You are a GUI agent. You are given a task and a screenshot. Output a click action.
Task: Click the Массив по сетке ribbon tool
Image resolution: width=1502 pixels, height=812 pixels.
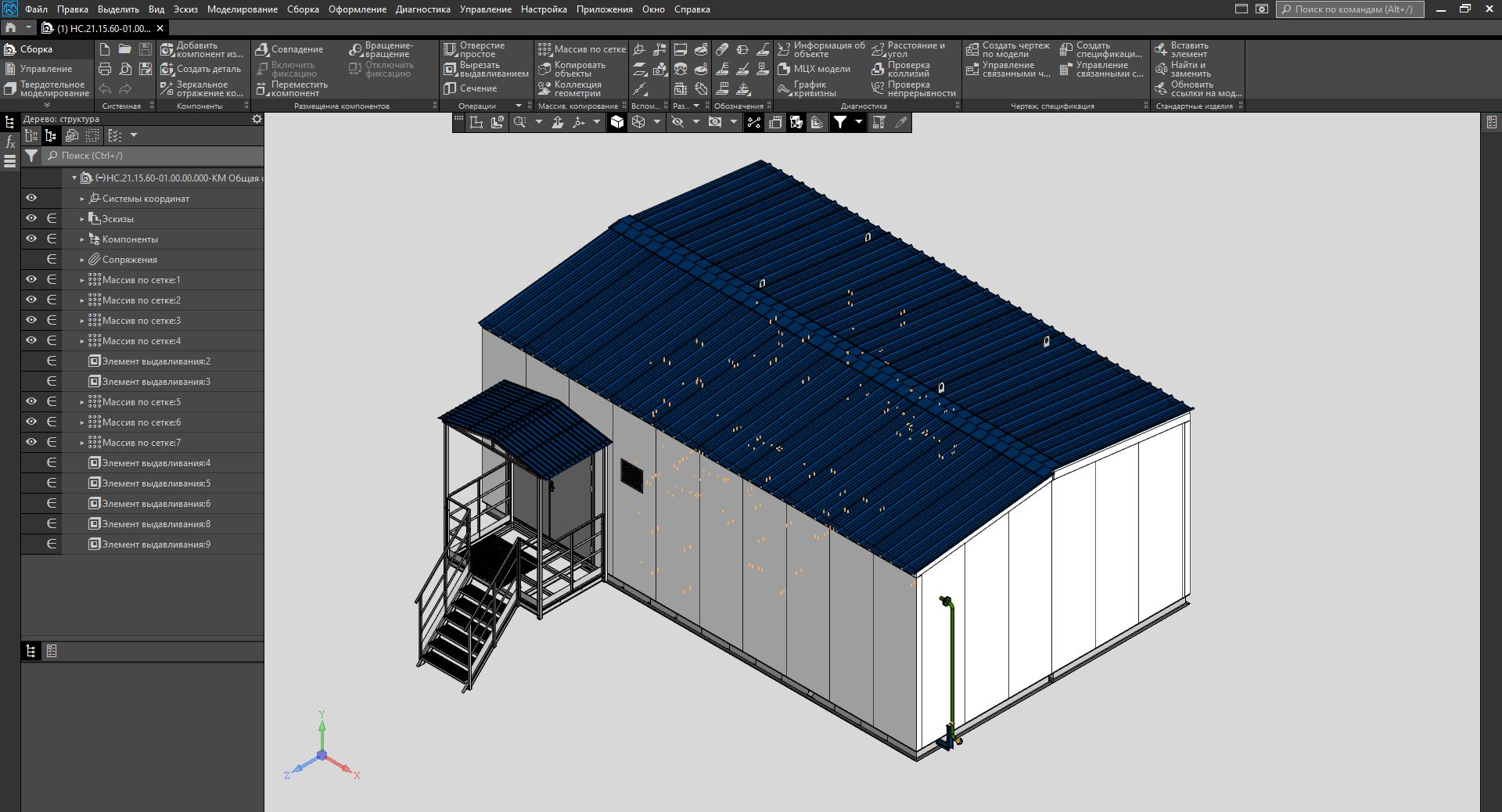tap(582, 49)
